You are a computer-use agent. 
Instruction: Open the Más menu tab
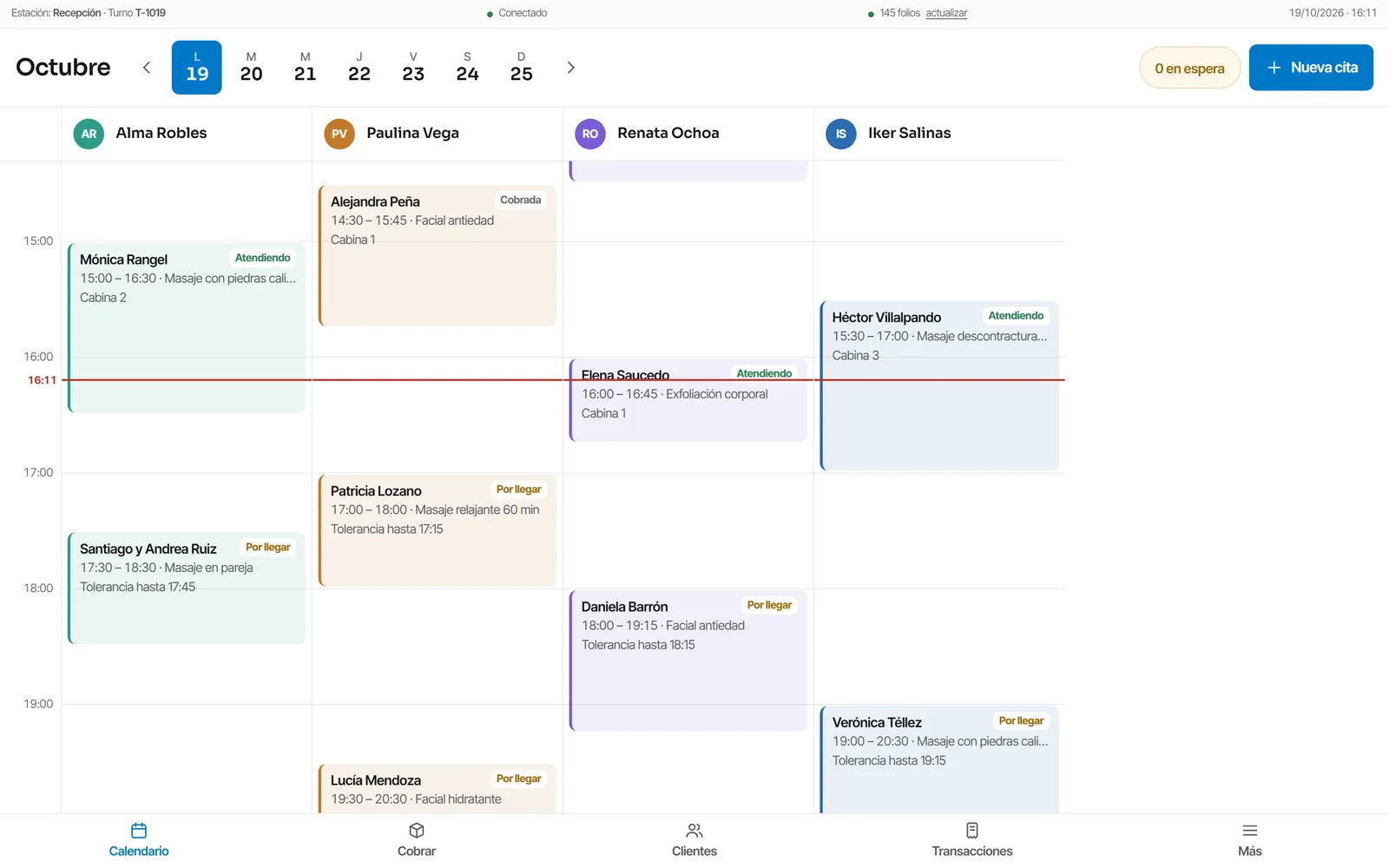[x=1250, y=840]
